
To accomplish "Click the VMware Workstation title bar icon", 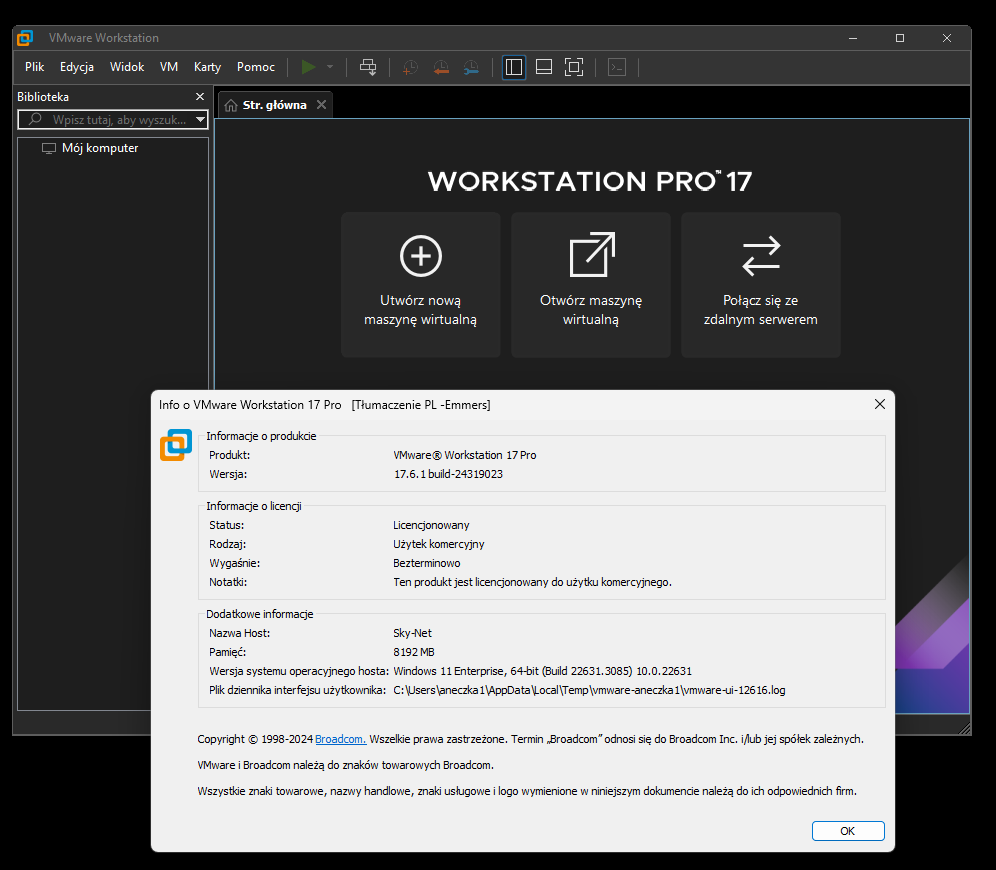I will tap(25, 38).
